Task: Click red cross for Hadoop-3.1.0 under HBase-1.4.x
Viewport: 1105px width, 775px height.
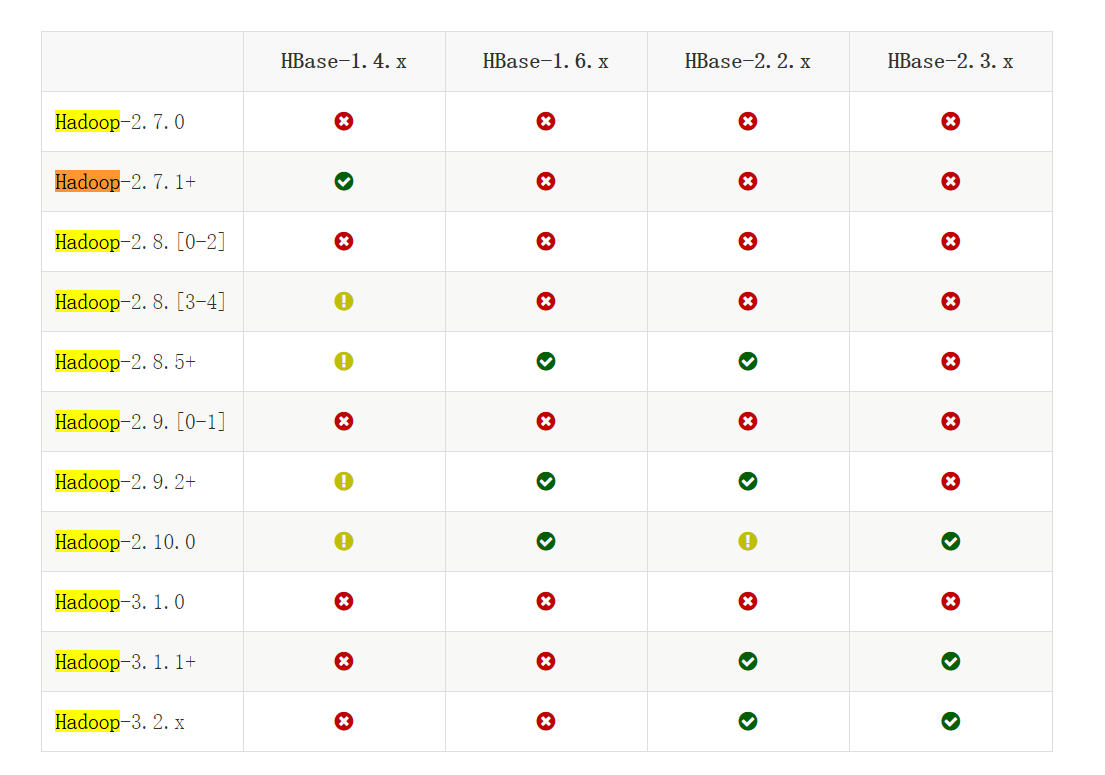Action: [344, 601]
